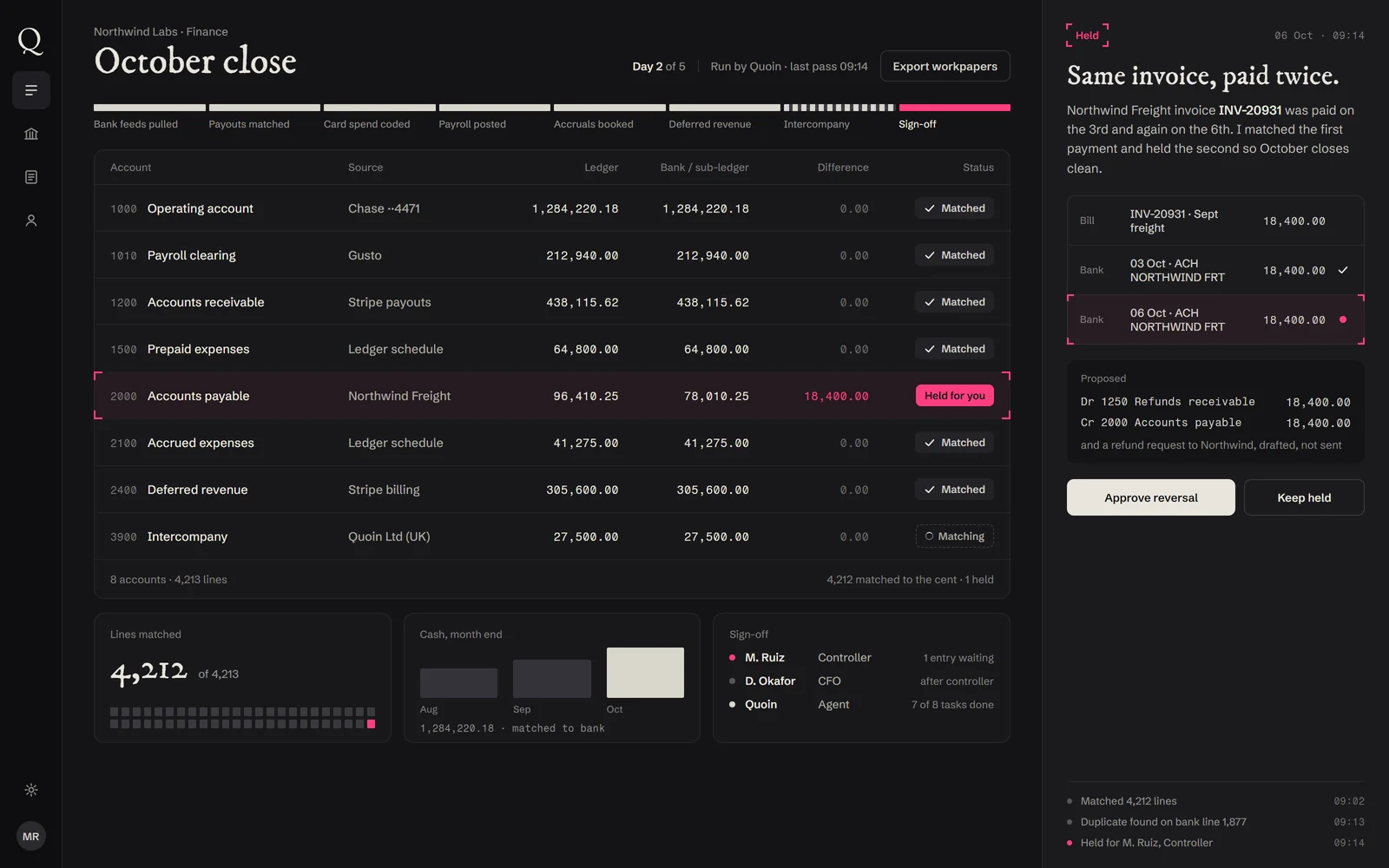Image resolution: width=1389 pixels, height=868 pixels.
Task: Open the Payroll clearing account row
Action: [552, 255]
